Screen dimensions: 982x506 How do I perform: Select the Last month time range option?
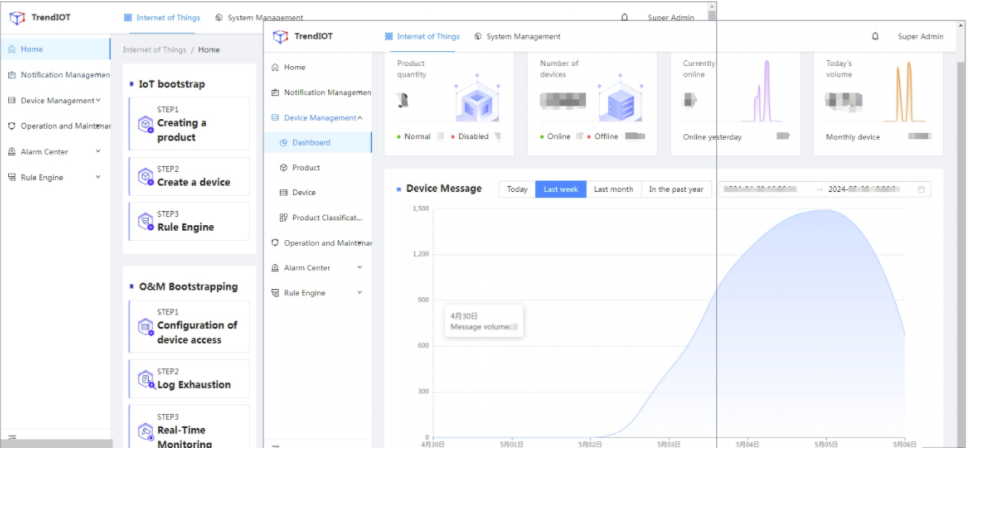click(x=613, y=189)
